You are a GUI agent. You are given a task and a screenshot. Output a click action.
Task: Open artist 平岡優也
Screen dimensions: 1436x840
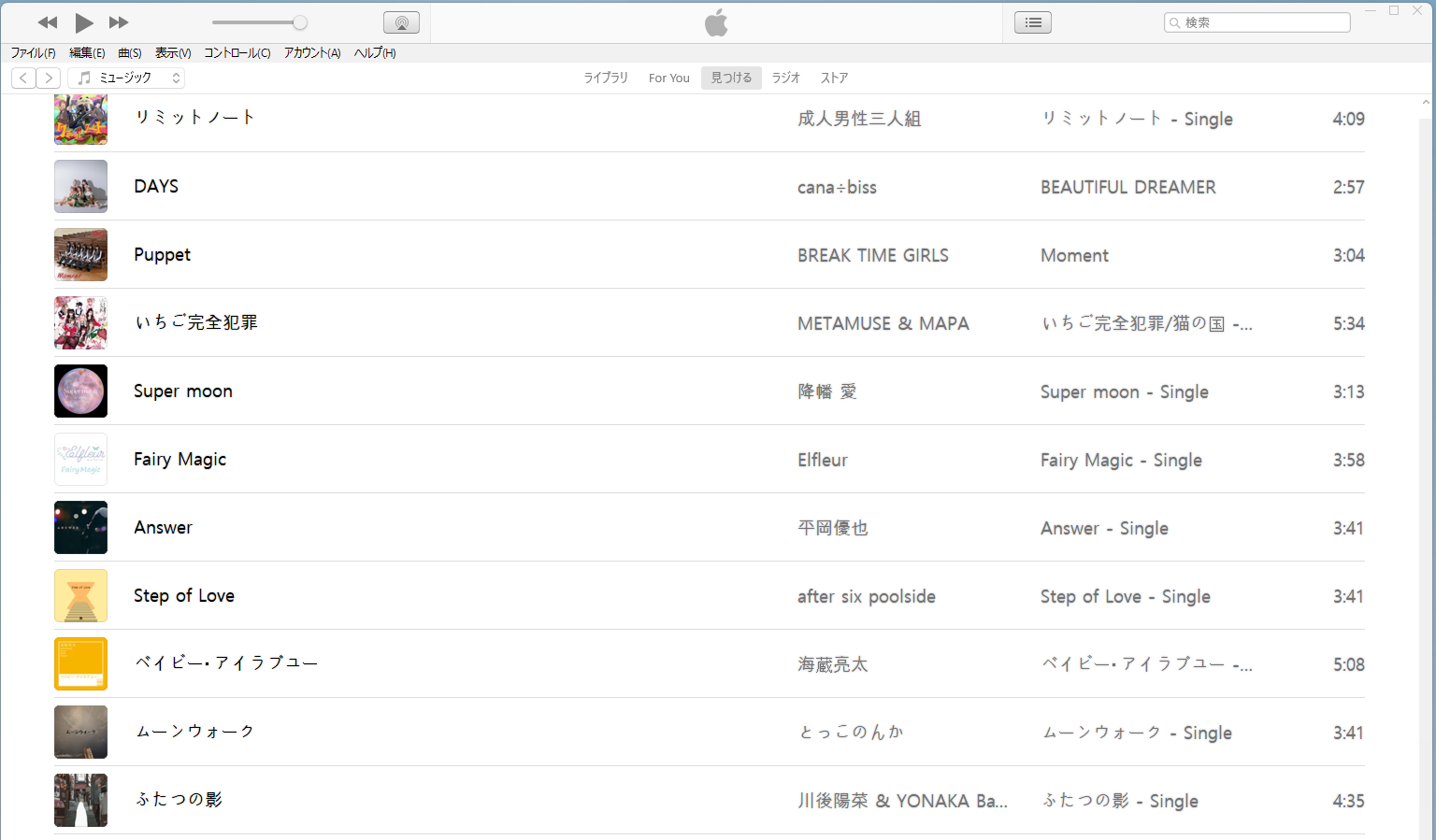pyautogui.click(x=833, y=528)
